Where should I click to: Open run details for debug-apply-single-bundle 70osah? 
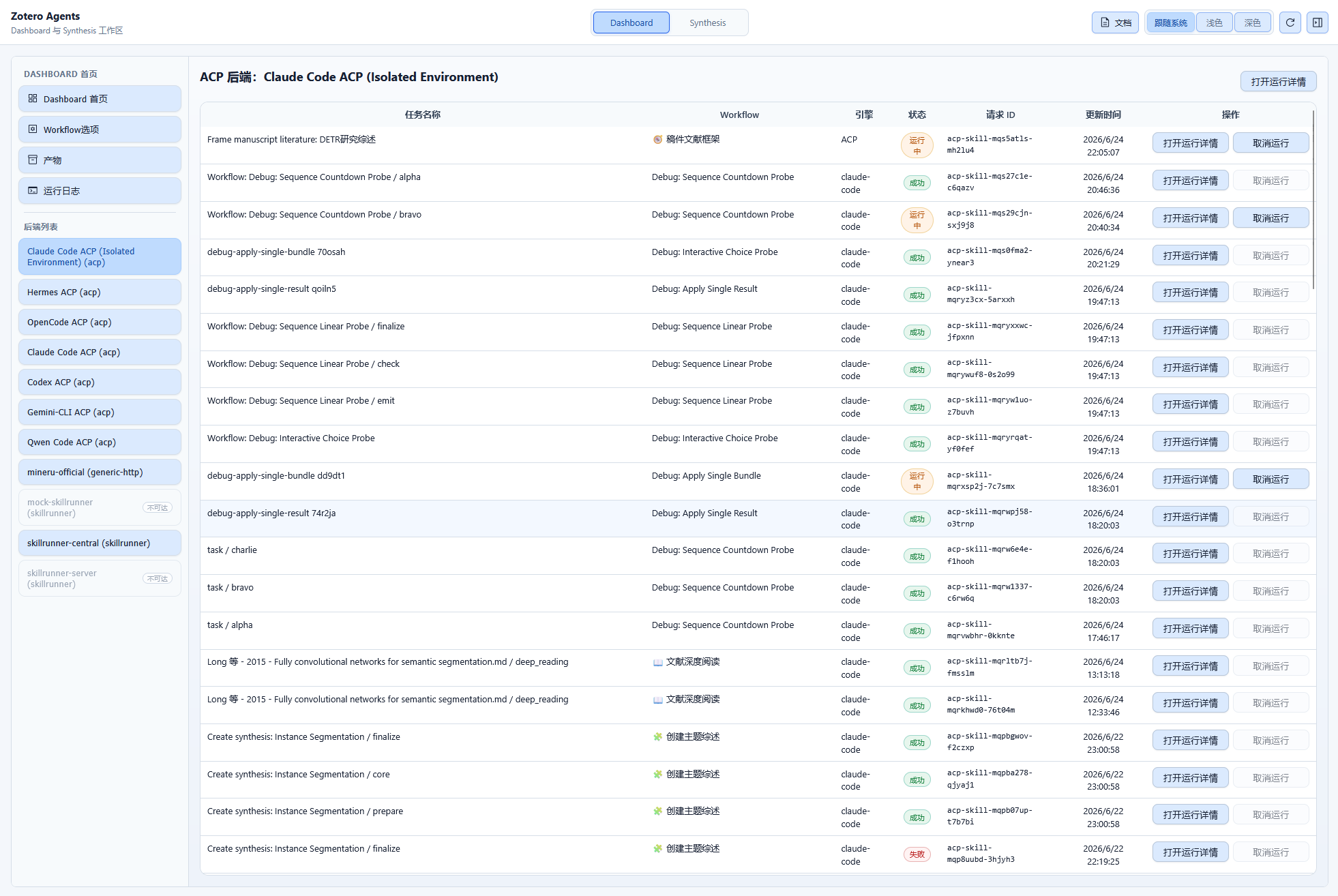tap(1190, 256)
